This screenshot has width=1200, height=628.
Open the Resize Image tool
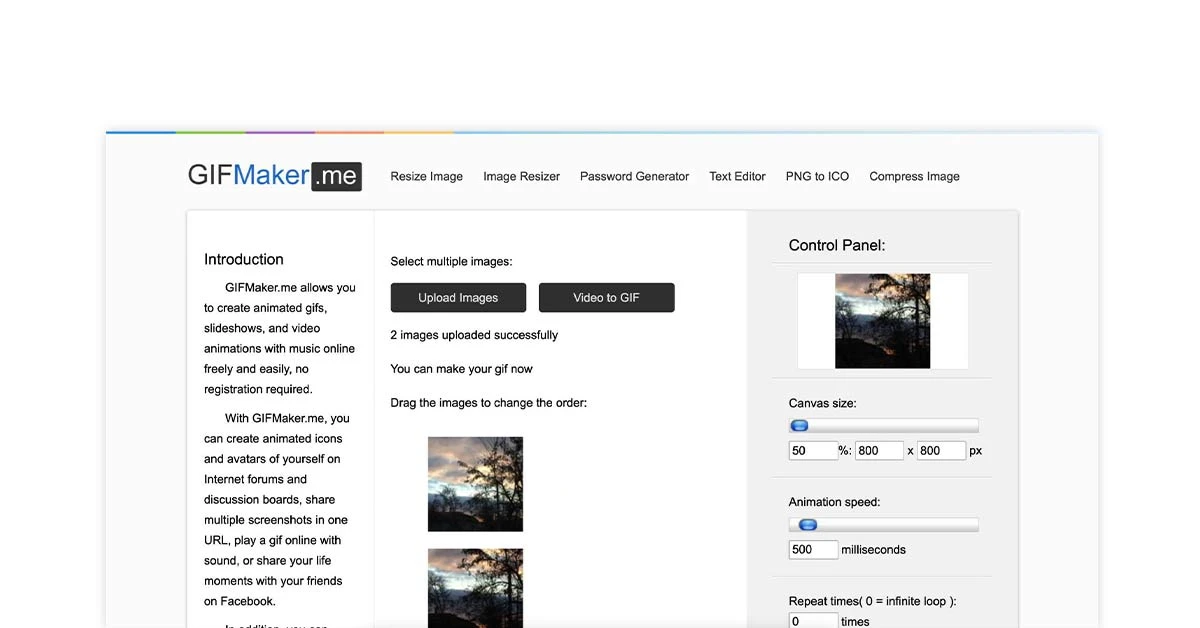[426, 176]
